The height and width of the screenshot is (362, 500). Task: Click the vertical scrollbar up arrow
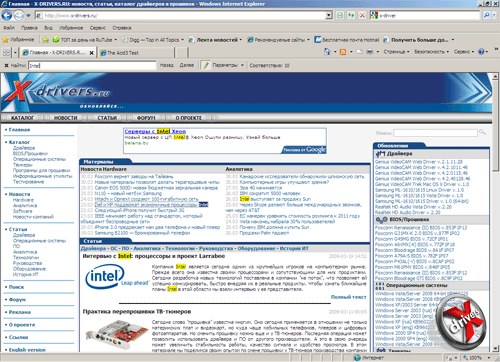[x=495, y=76]
